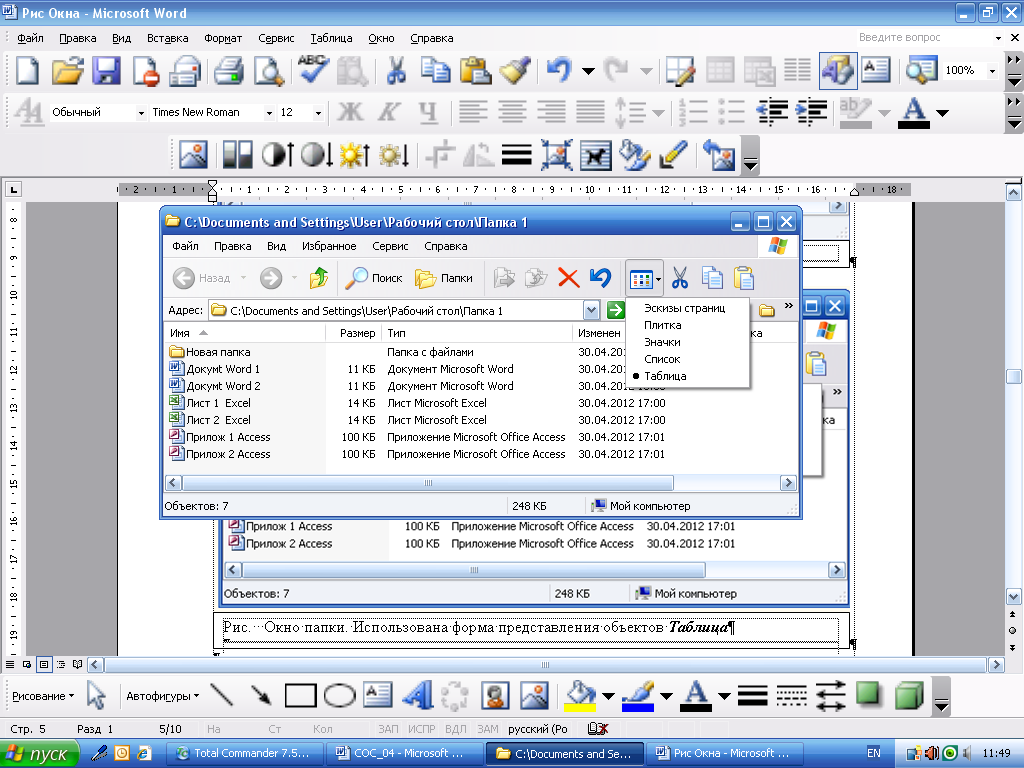Switch to the СОС_04 Word taskbar button
This screenshot has width=1024, height=768.
(406, 754)
